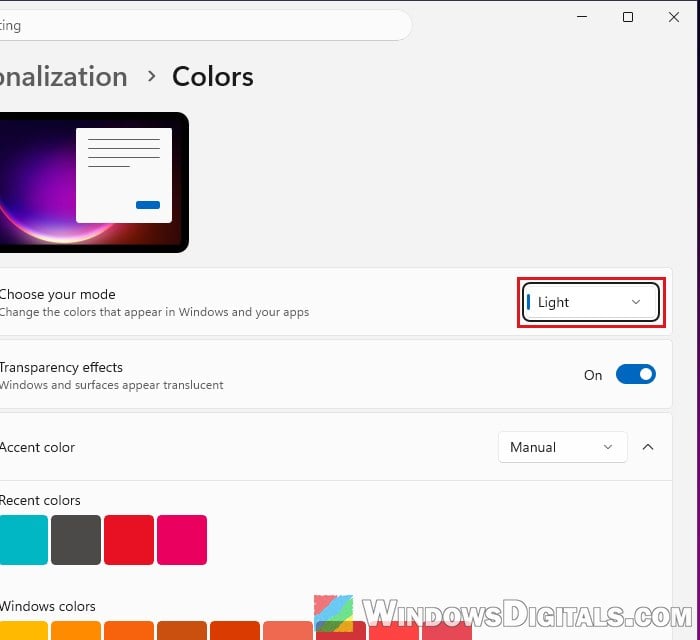
Task: Select the pink recent color swatch
Action: (182, 540)
